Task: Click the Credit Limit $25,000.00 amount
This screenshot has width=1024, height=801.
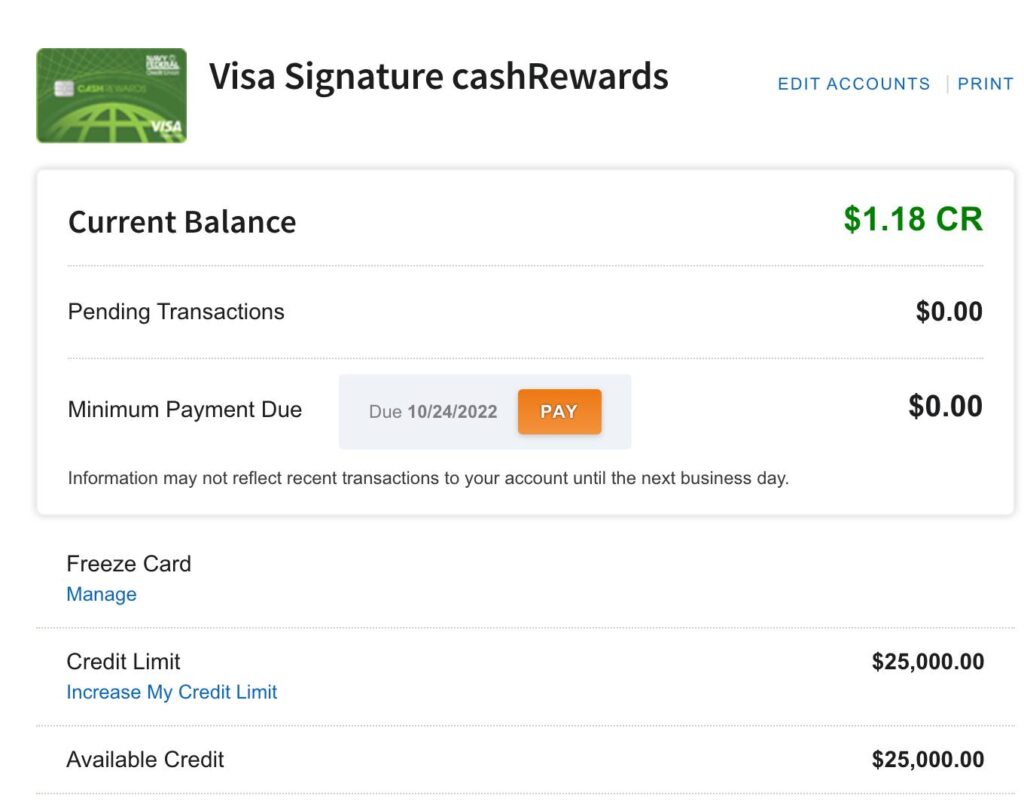Action: (927, 662)
